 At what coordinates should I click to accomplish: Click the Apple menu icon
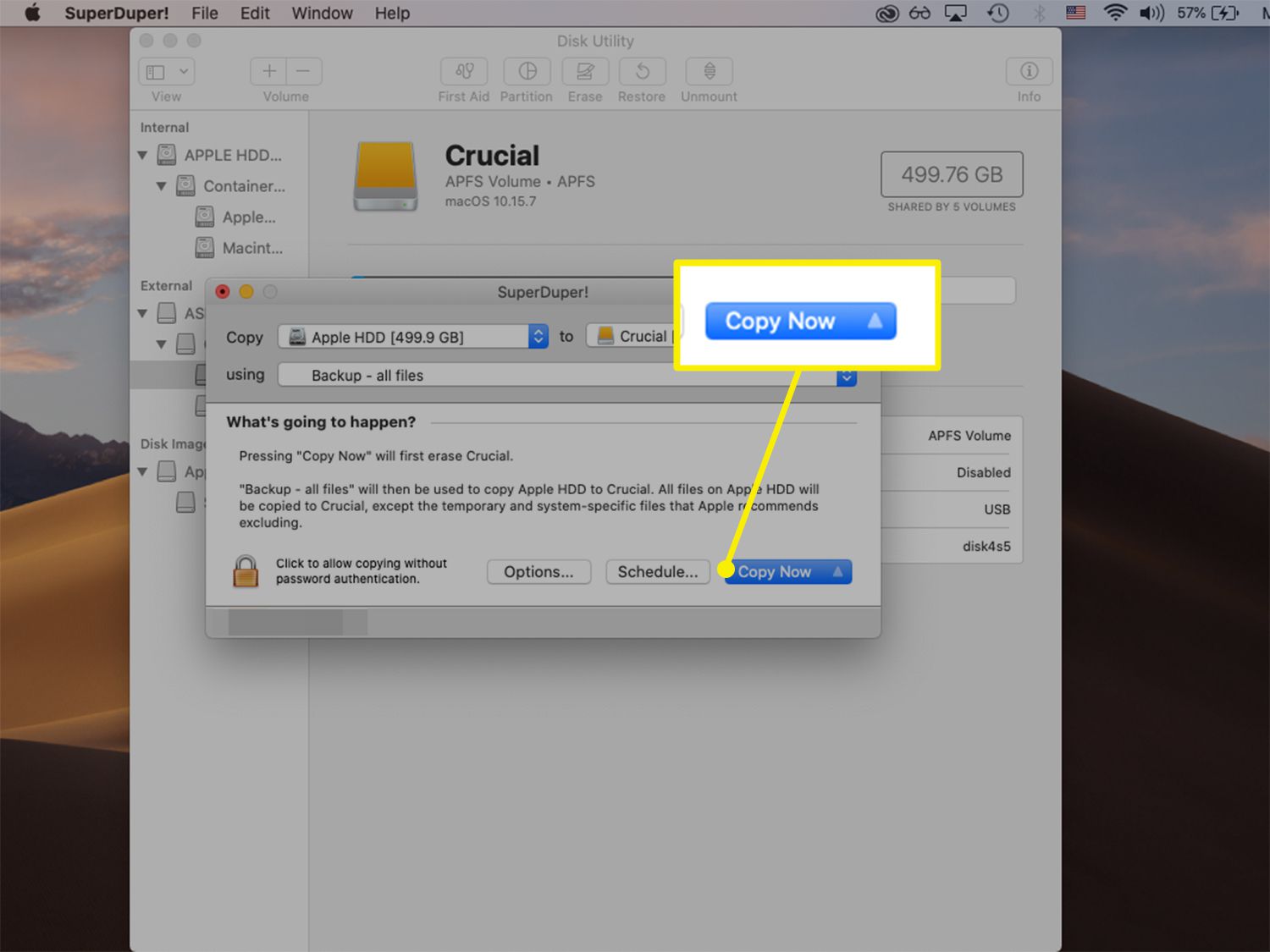[x=32, y=13]
